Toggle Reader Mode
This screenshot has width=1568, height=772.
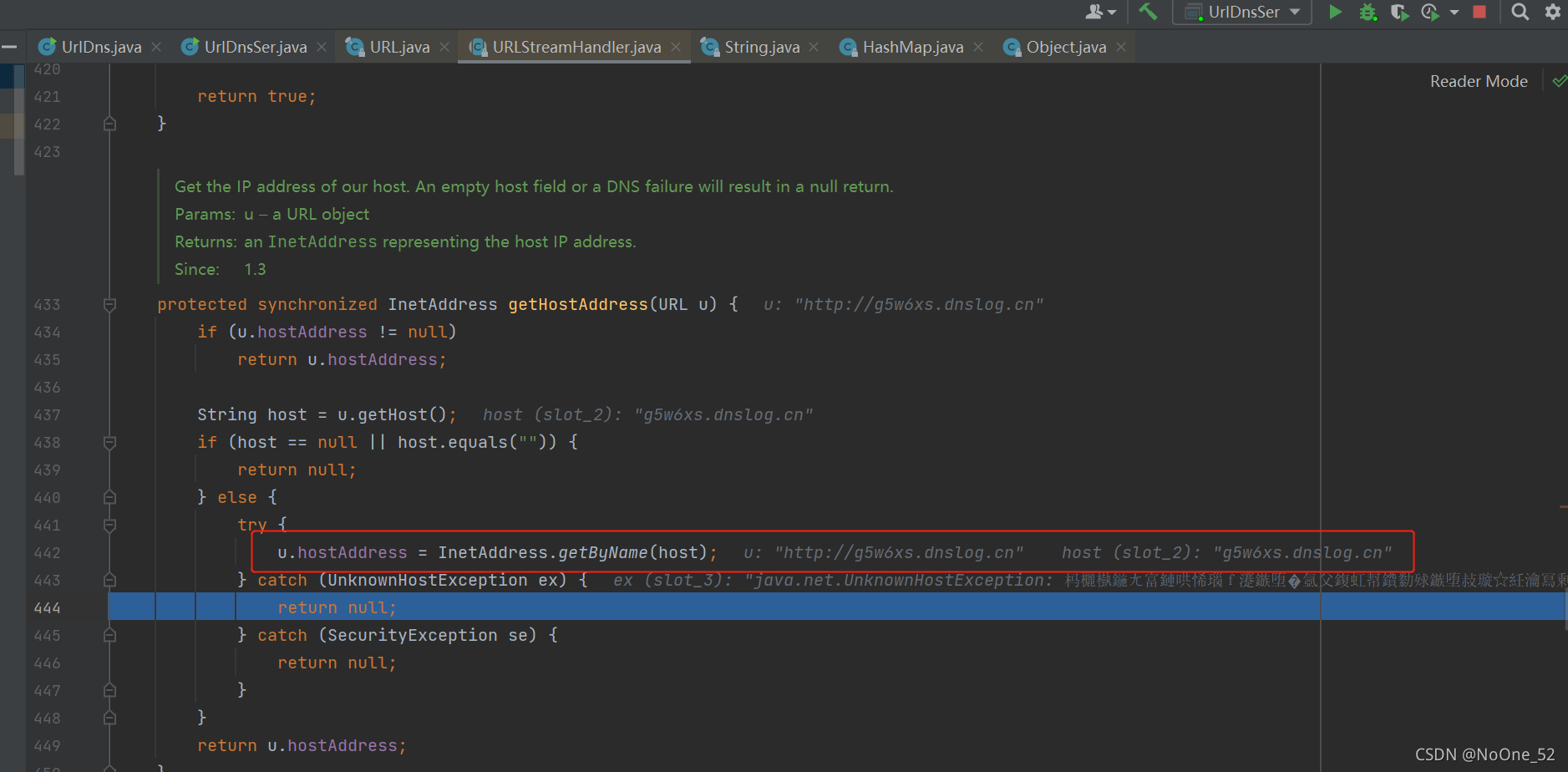tap(1479, 81)
